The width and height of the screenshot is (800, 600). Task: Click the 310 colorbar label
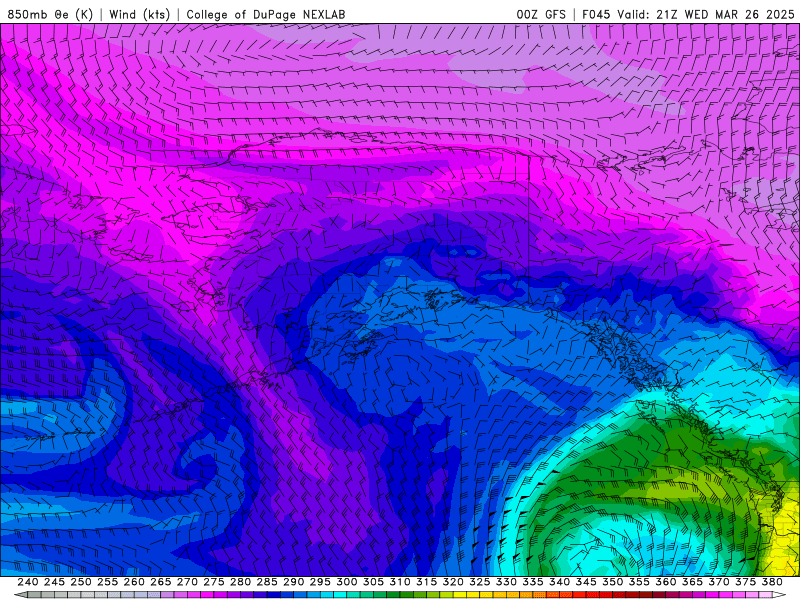(x=400, y=582)
